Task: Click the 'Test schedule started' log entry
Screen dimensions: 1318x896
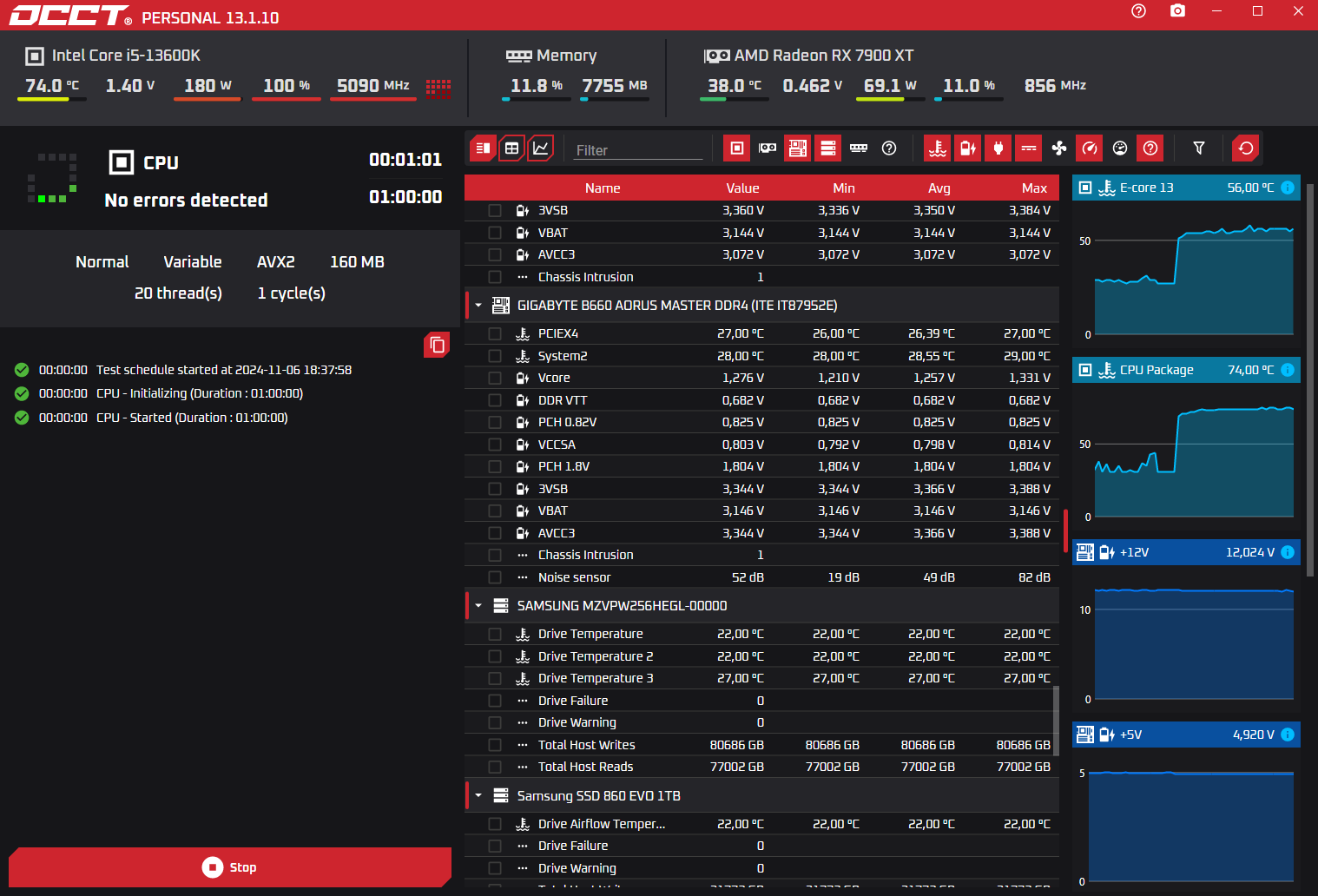Action: (224, 370)
